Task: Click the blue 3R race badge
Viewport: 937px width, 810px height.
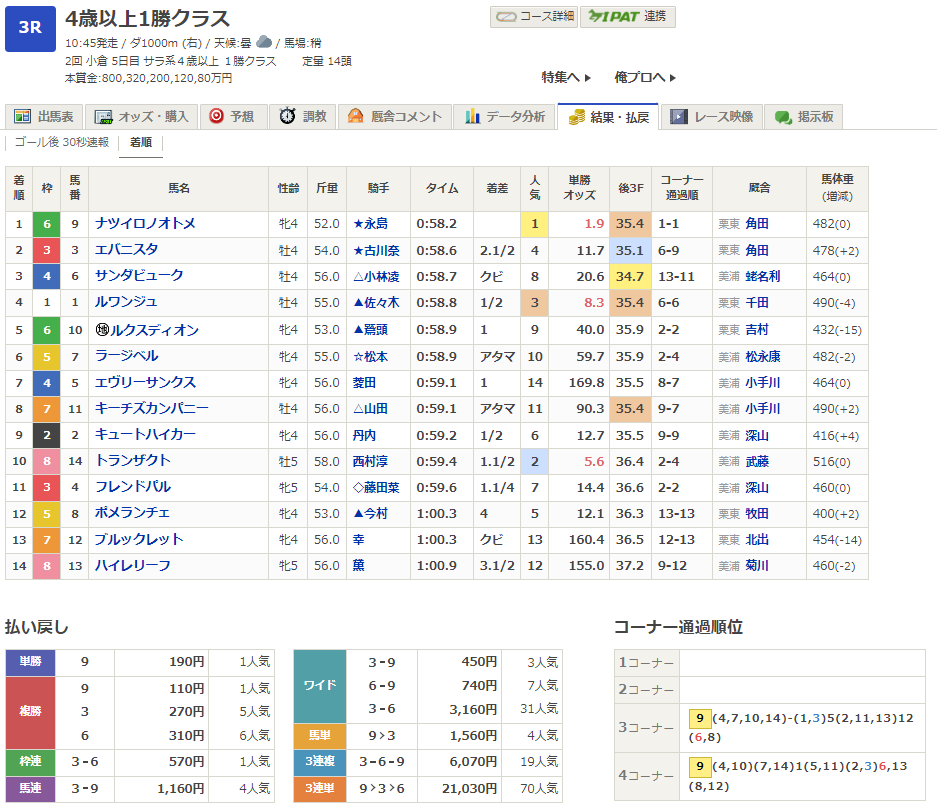Action: [x=30, y=29]
